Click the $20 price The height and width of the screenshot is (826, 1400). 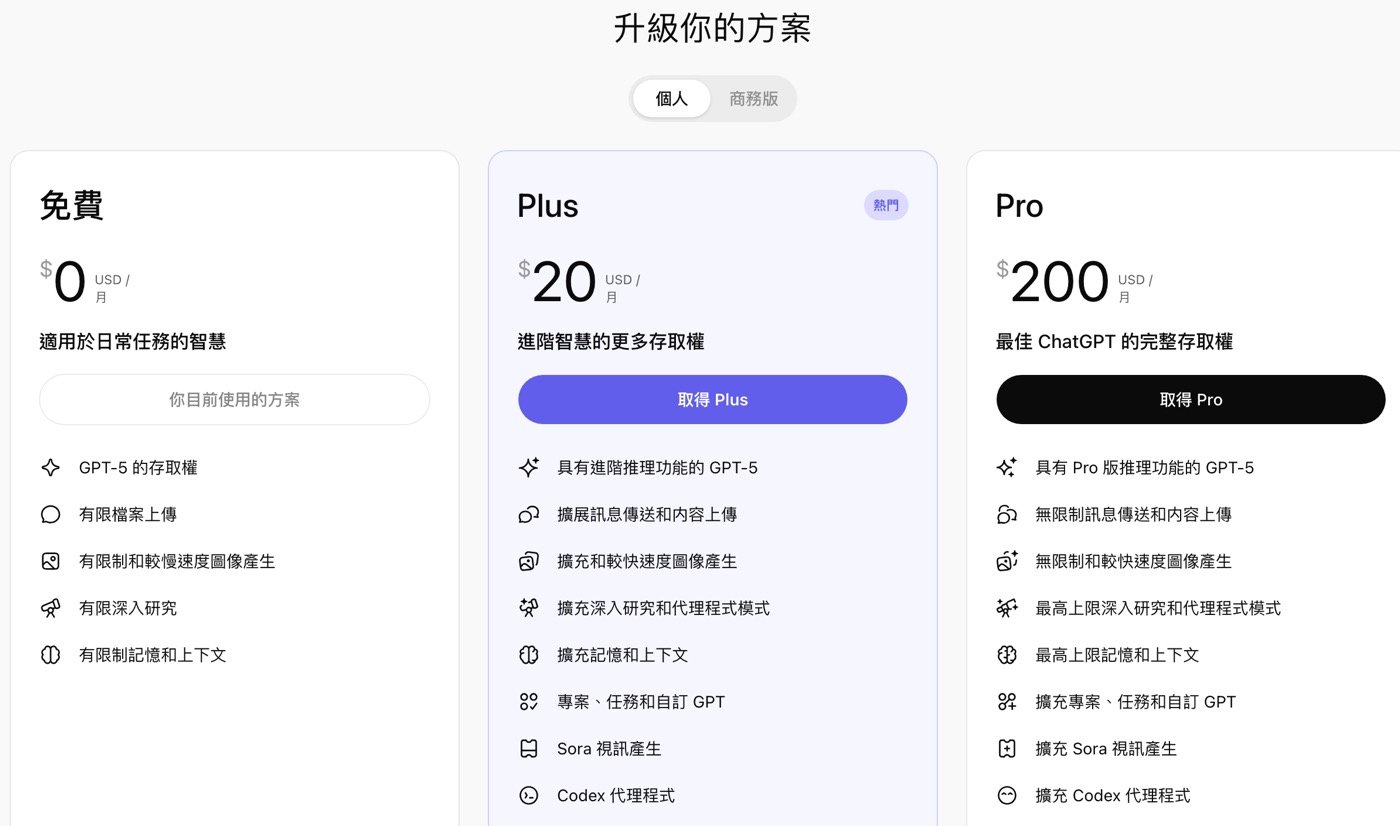[x=557, y=282]
